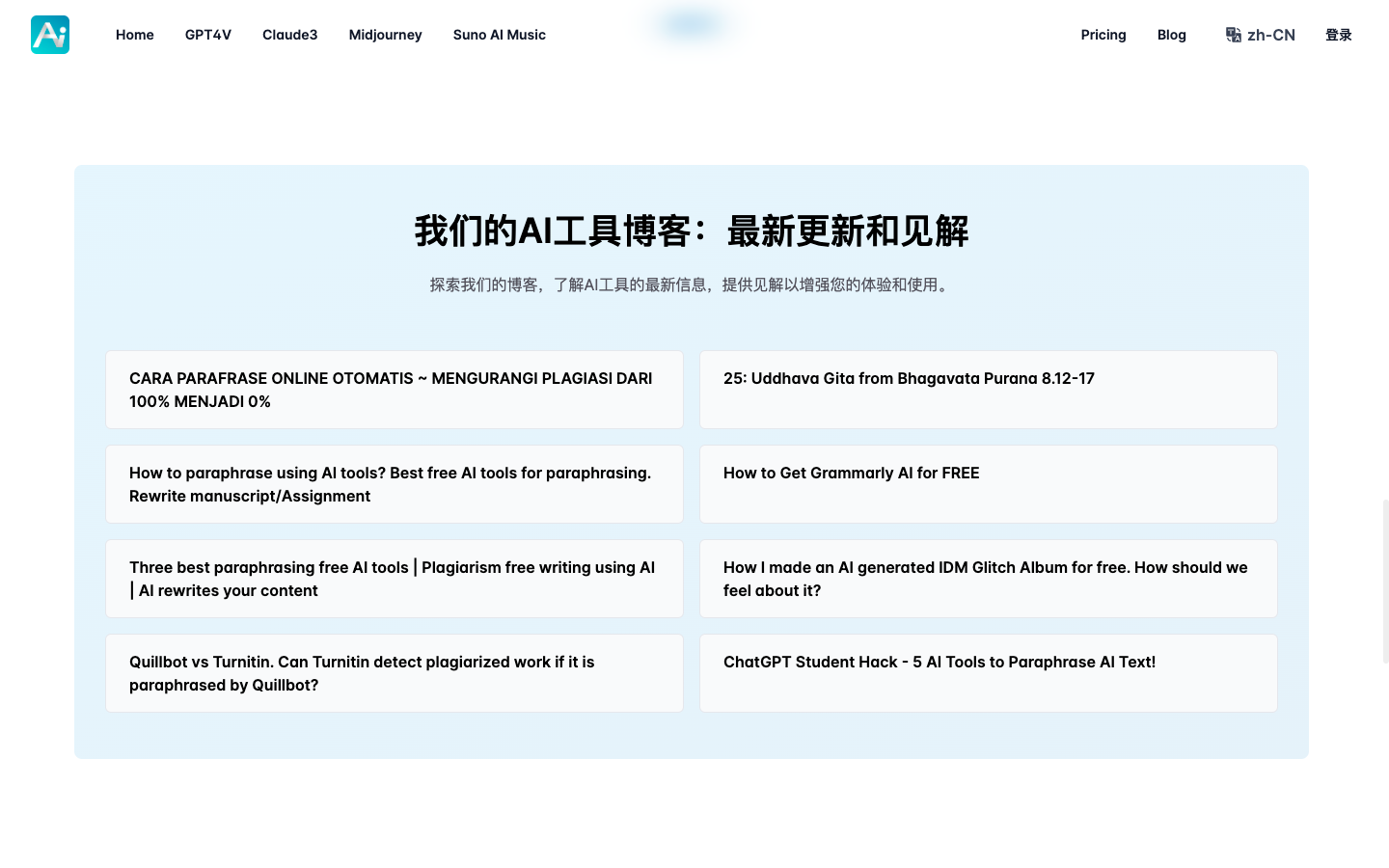Click the 探索我们的博客 subtitle text
The image size is (1389, 868).
click(692, 285)
